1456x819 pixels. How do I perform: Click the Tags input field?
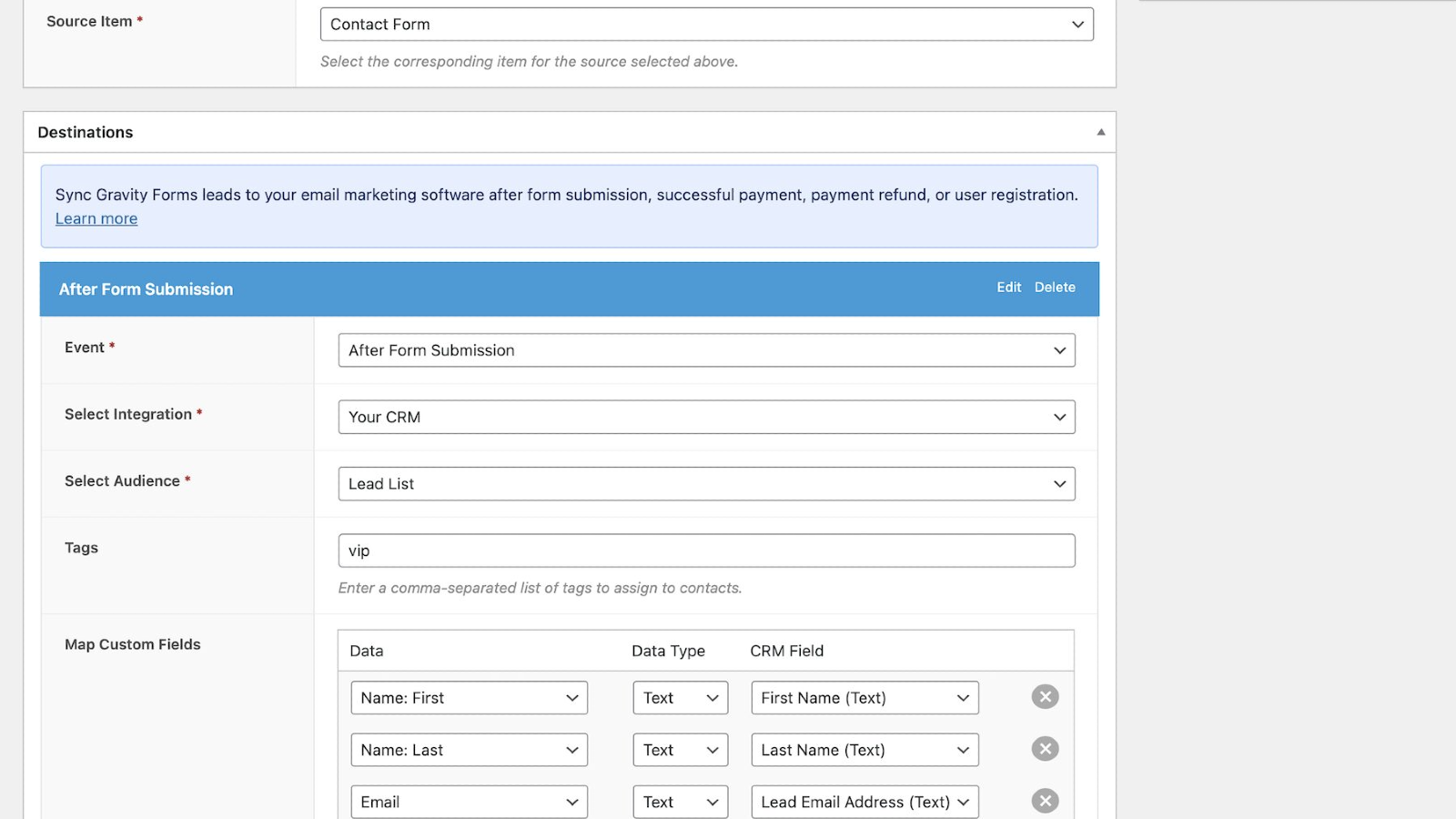pyautogui.click(x=706, y=551)
